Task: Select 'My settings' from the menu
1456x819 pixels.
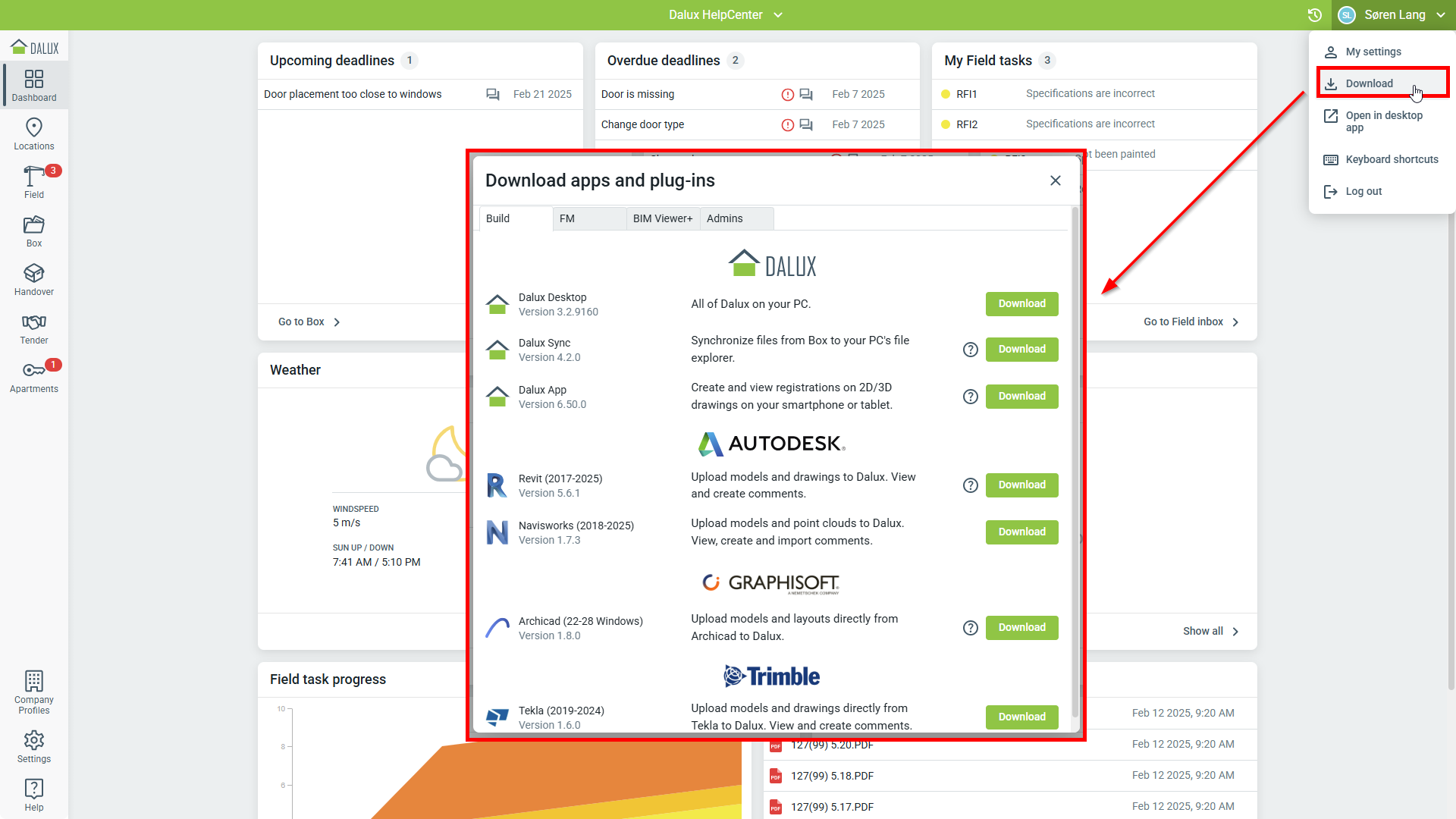Action: pyautogui.click(x=1373, y=52)
